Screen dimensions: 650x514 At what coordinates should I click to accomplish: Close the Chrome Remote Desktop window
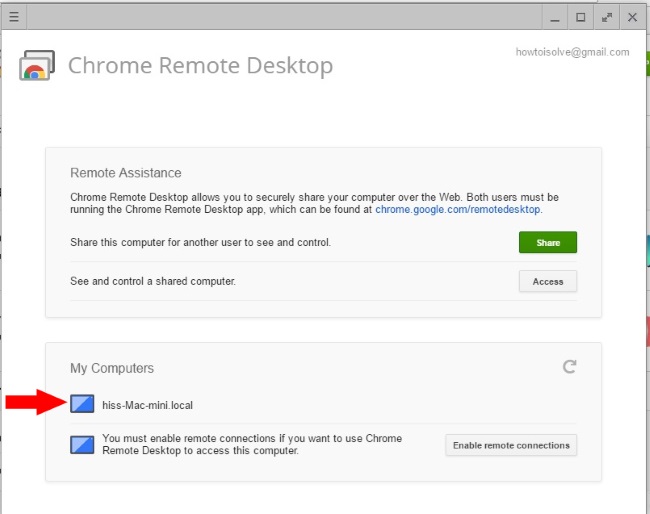pyautogui.click(x=633, y=17)
